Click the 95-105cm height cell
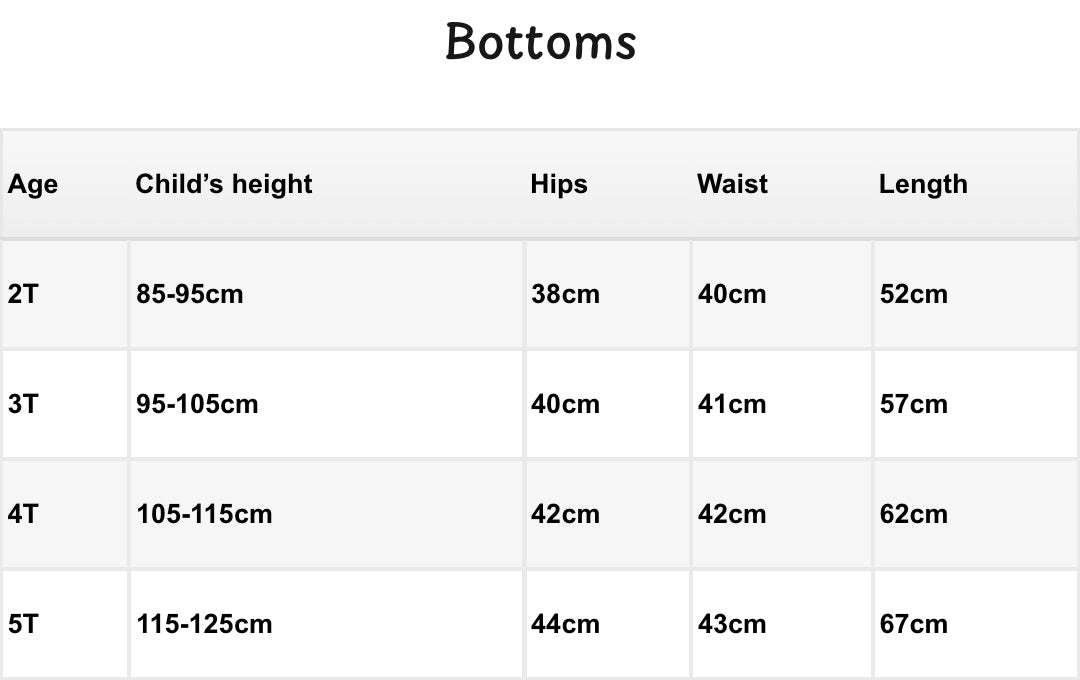The width and height of the screenshot is (1080, 680). pyautogui.click(x=326, y=404)
